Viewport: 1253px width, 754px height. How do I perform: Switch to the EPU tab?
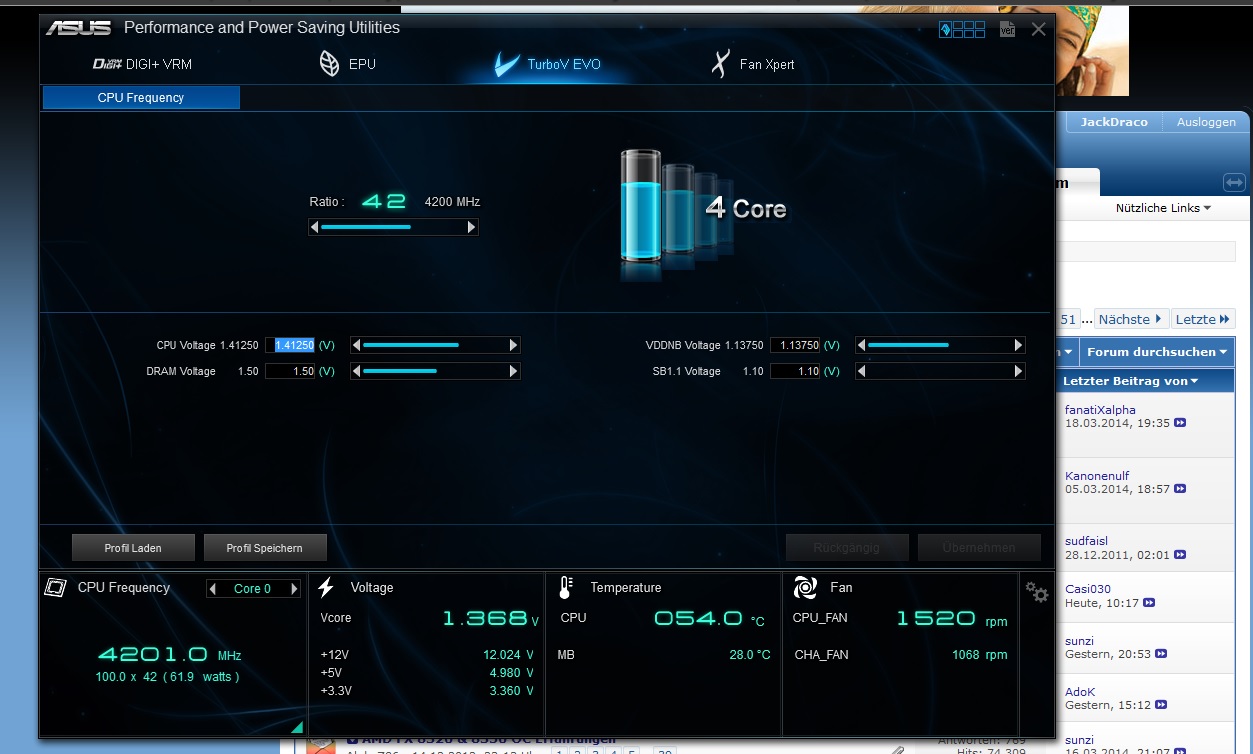tap(347, 64)
